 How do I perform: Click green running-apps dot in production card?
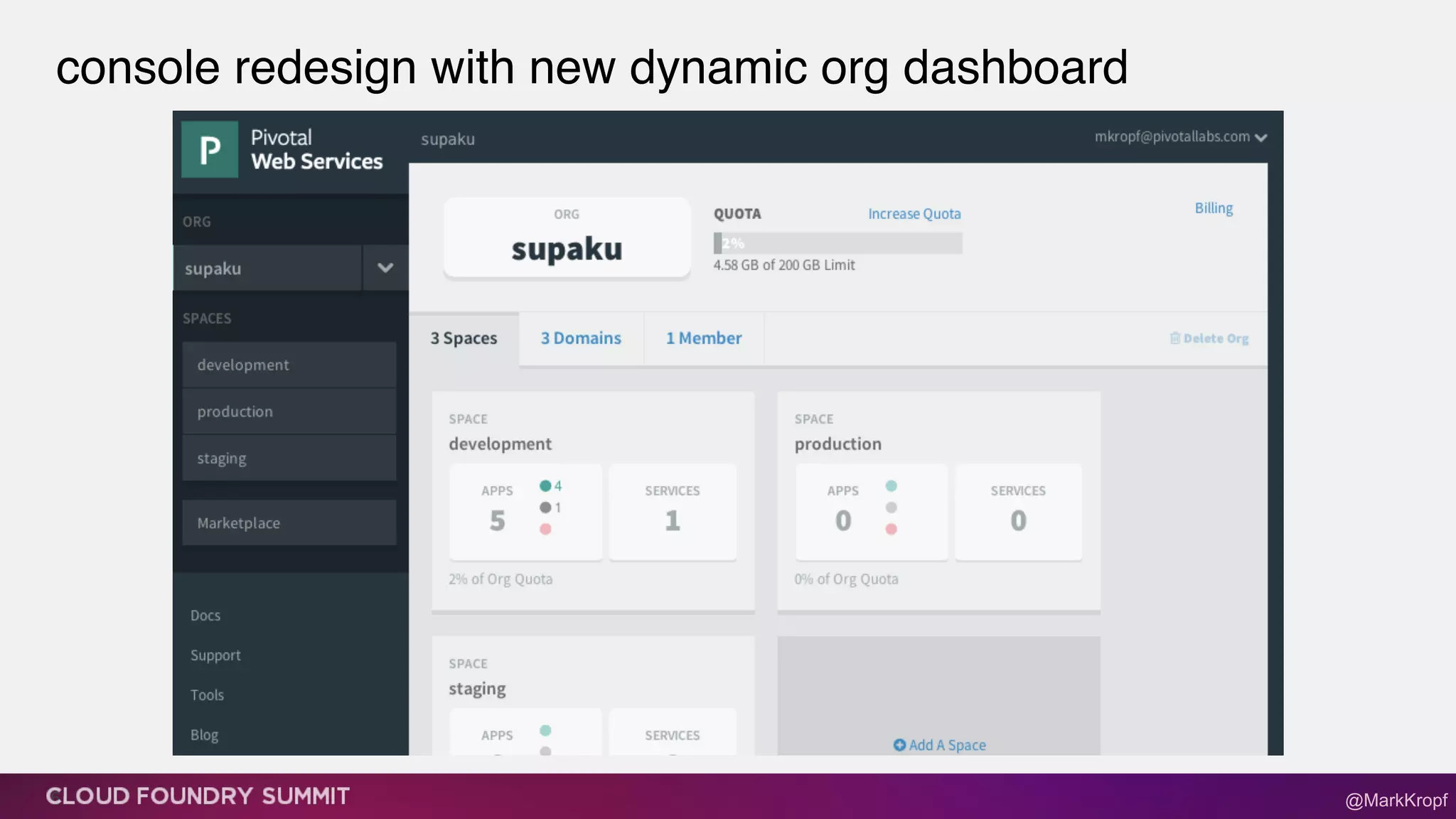tap(891, 486)
